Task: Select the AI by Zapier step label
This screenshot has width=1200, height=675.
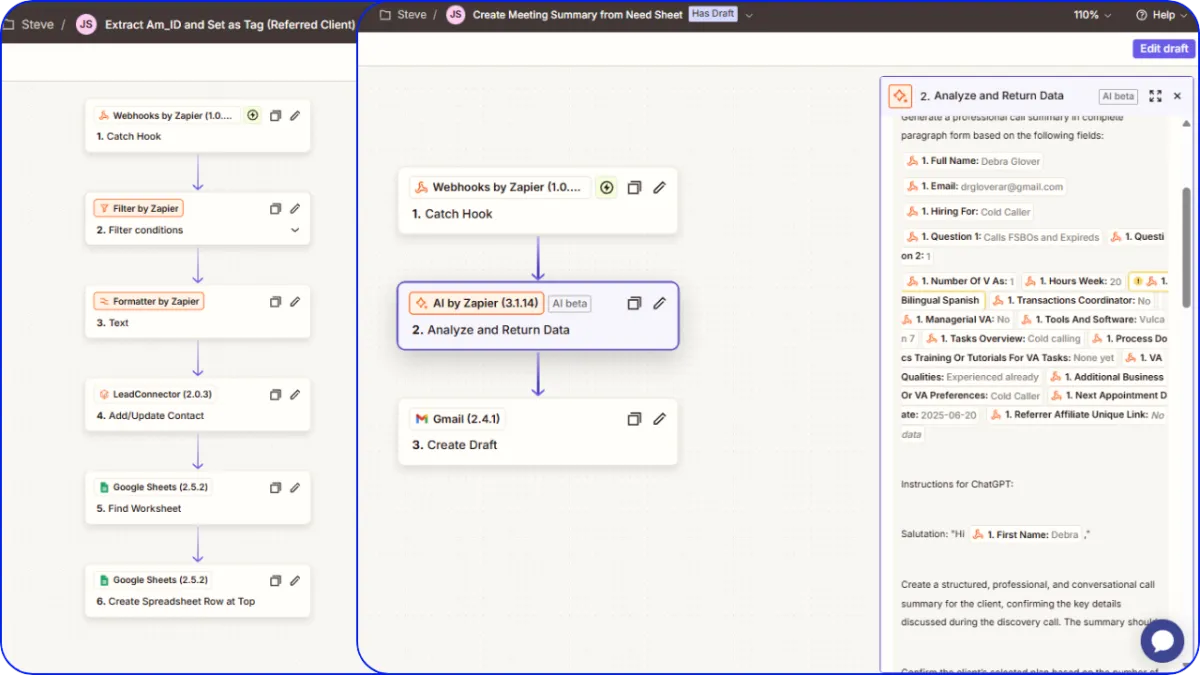Action: click(475, 303)
